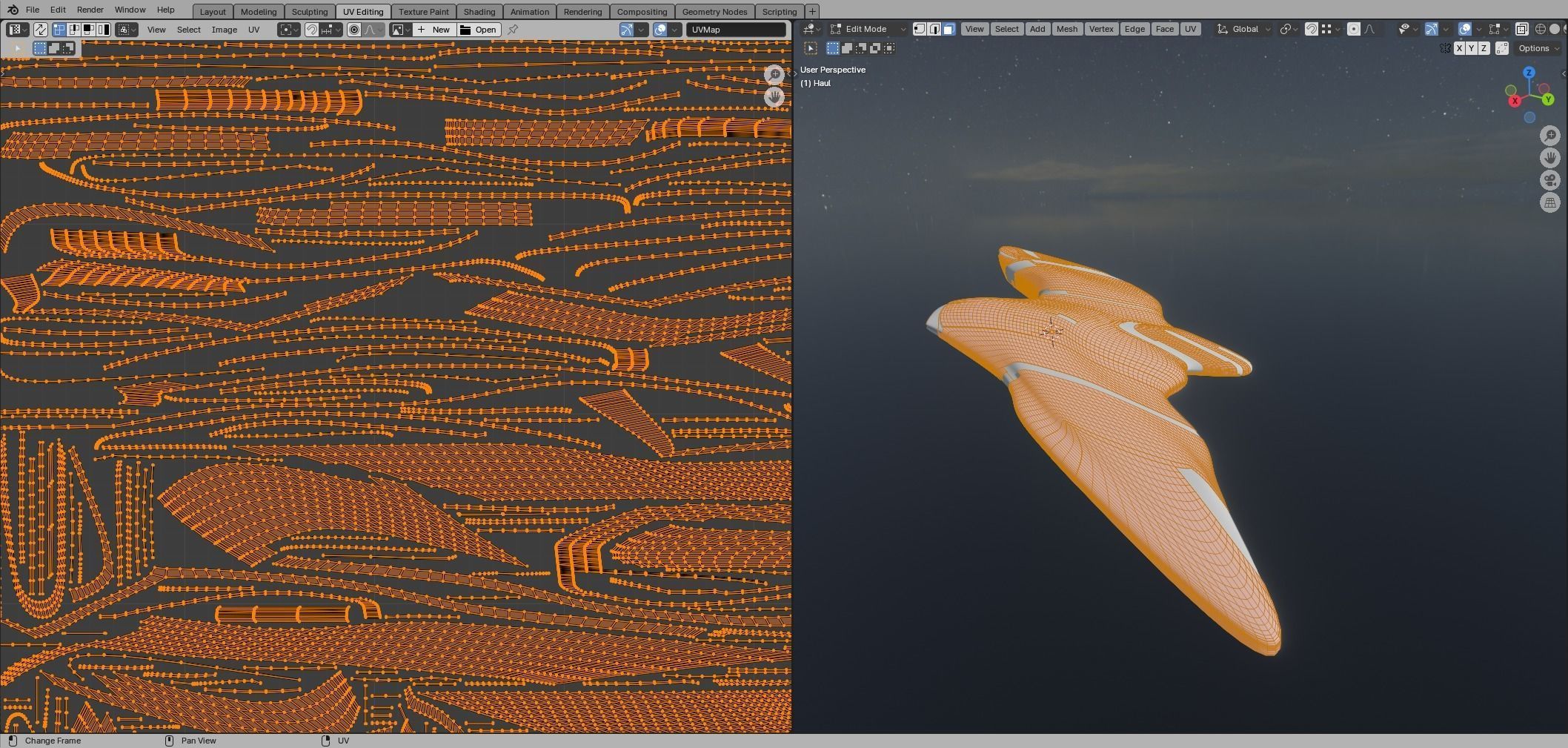
Task: Open the Edit menu
Action: [x=58, y=10]
